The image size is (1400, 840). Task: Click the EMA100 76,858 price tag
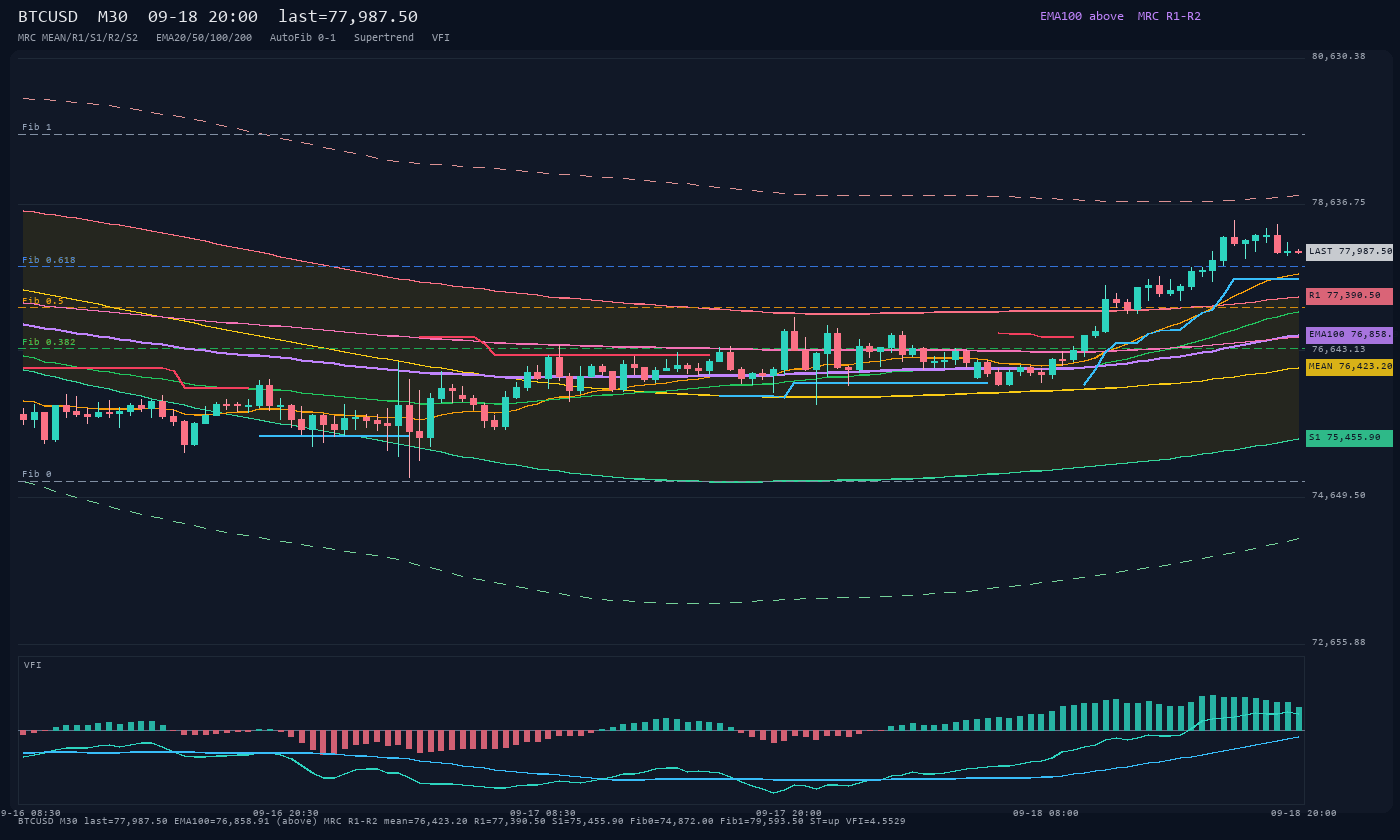[1349, 335]
